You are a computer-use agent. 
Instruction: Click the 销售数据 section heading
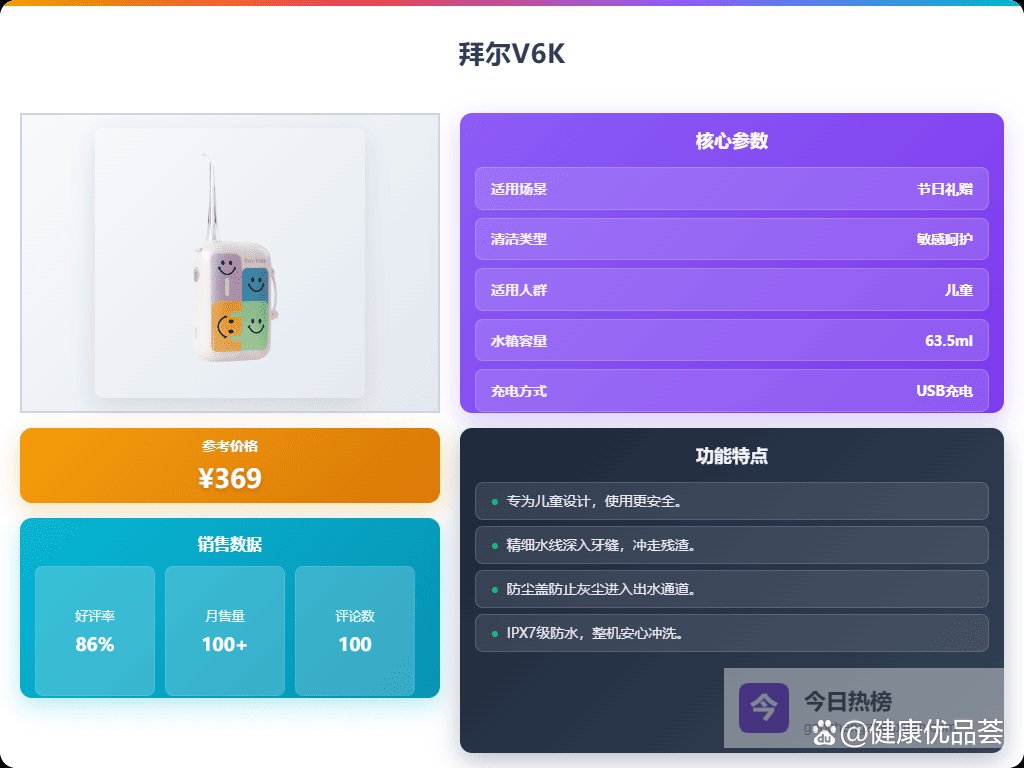(x=230, y=544)
